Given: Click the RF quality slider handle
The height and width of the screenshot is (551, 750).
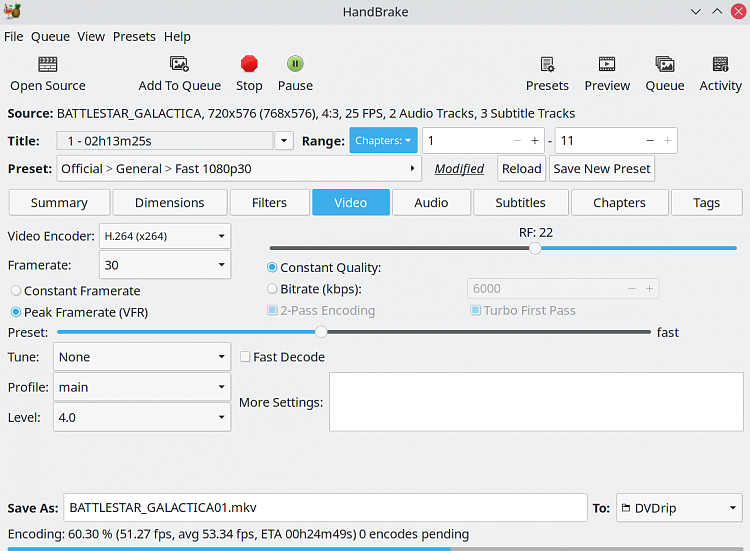Looking at the screenshot, I should [x=535, y=248].
